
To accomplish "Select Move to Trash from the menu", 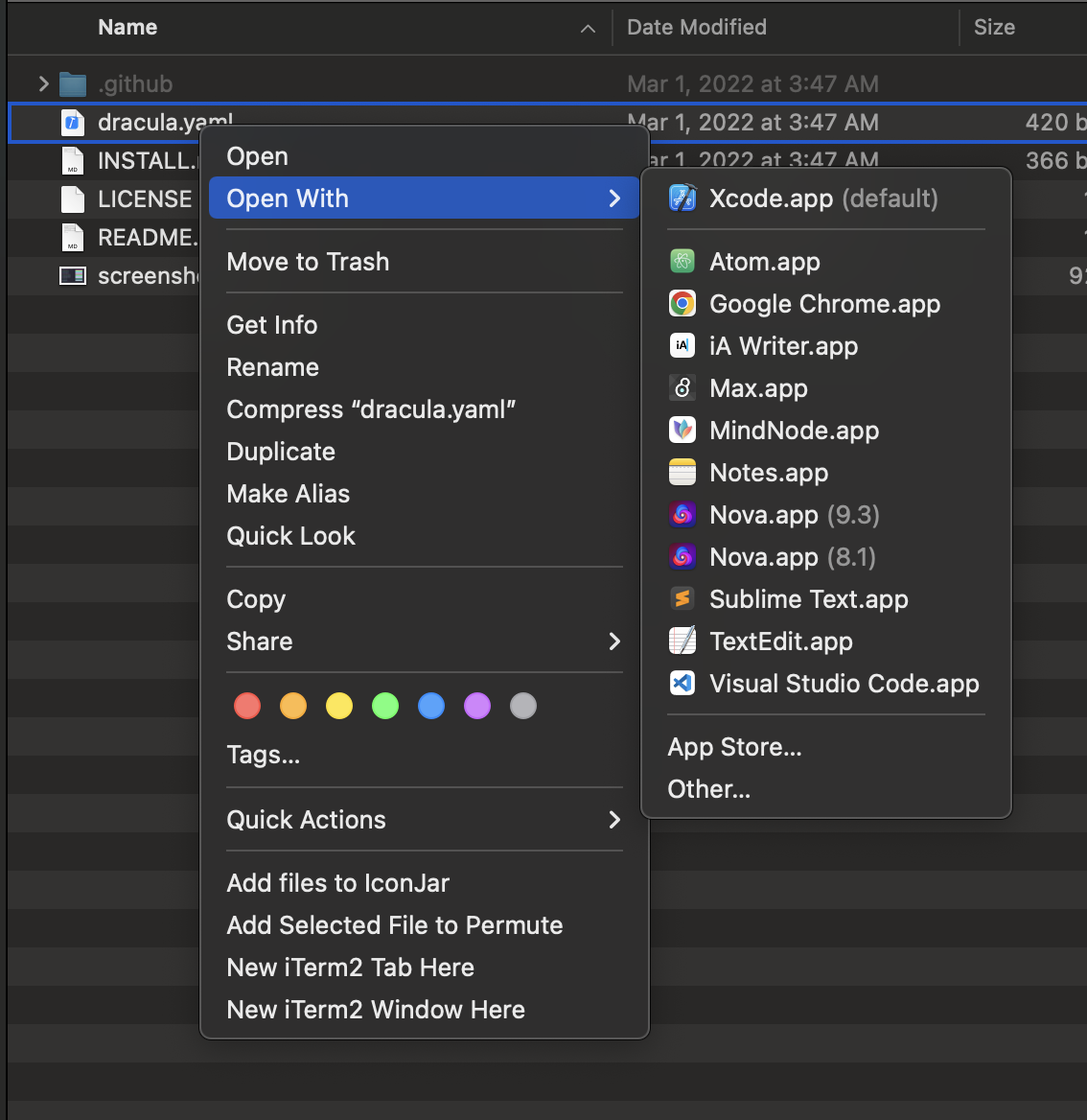I will click(308, 262).
